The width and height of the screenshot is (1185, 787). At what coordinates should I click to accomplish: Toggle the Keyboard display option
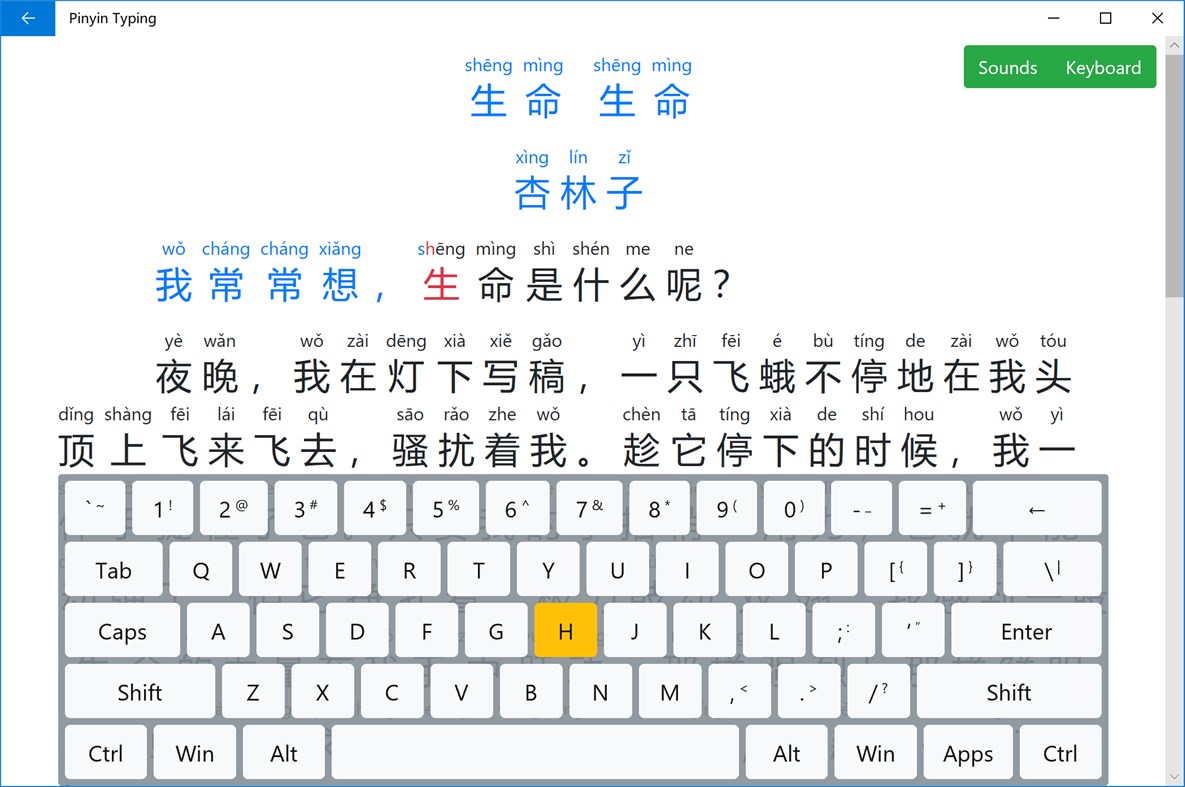click(x=1104, y=67)
